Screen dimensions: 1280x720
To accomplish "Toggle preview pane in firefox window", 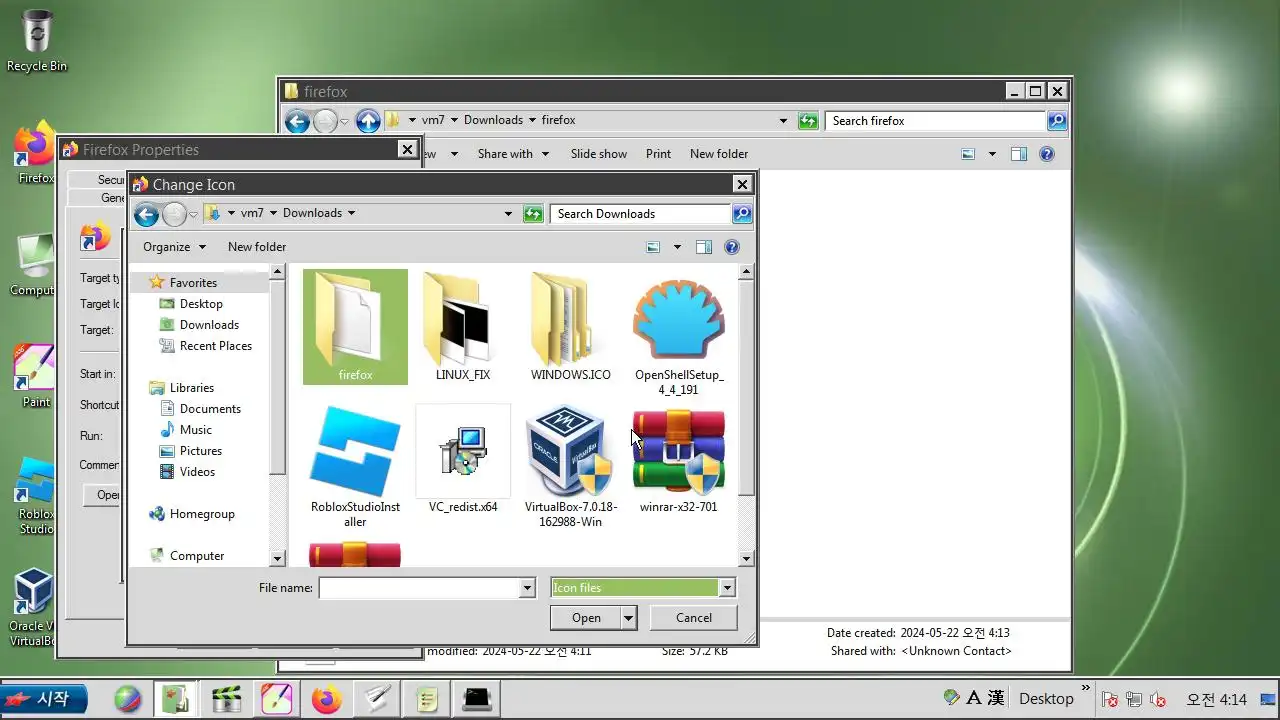I will [x=1018, y=154].
